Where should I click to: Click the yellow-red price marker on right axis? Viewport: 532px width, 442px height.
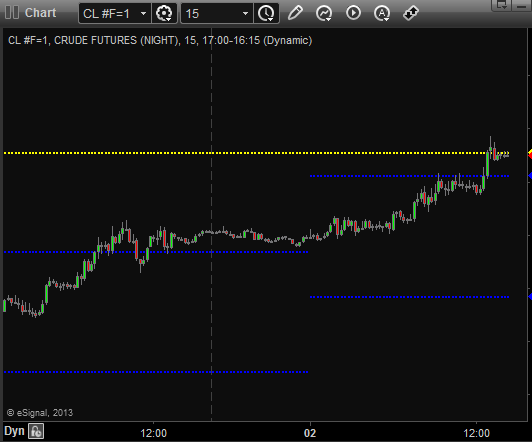[x=530, y=154]
